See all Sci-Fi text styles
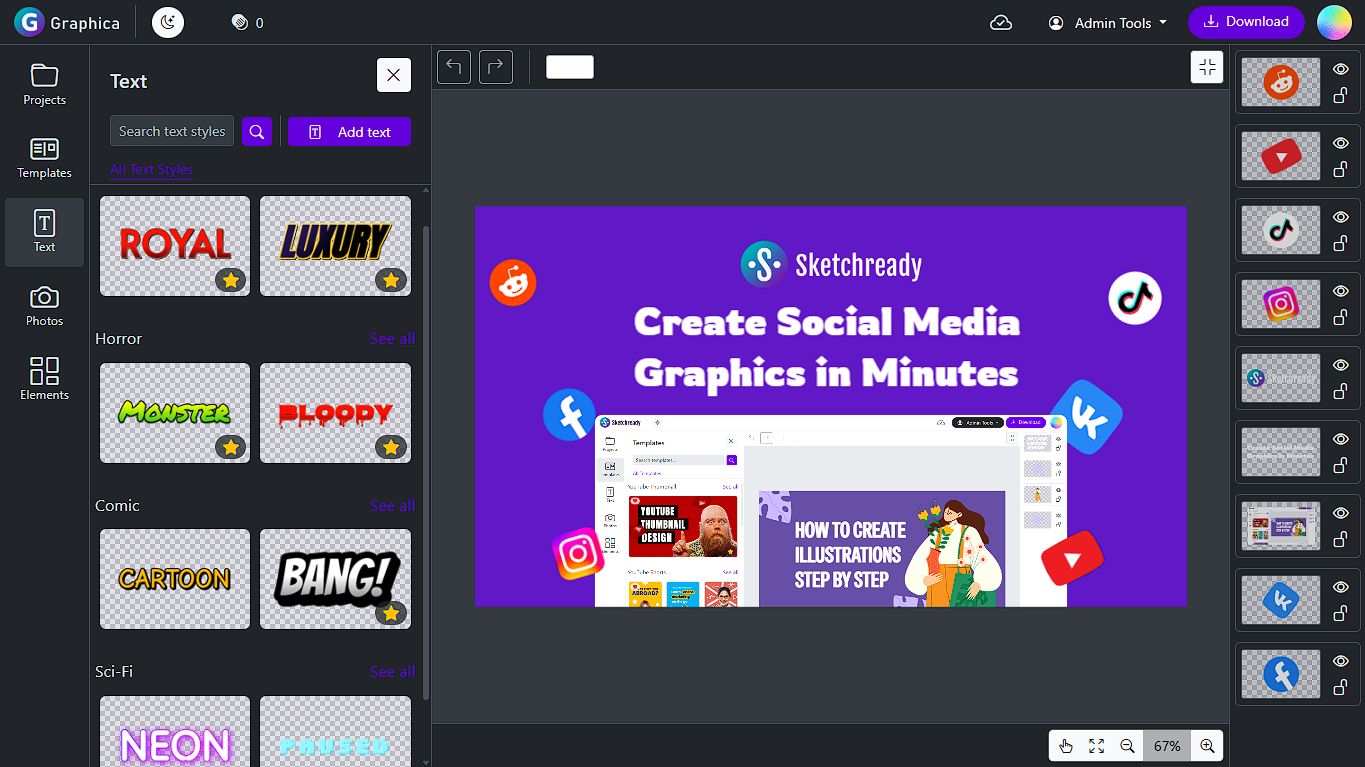 click(392, 672)
